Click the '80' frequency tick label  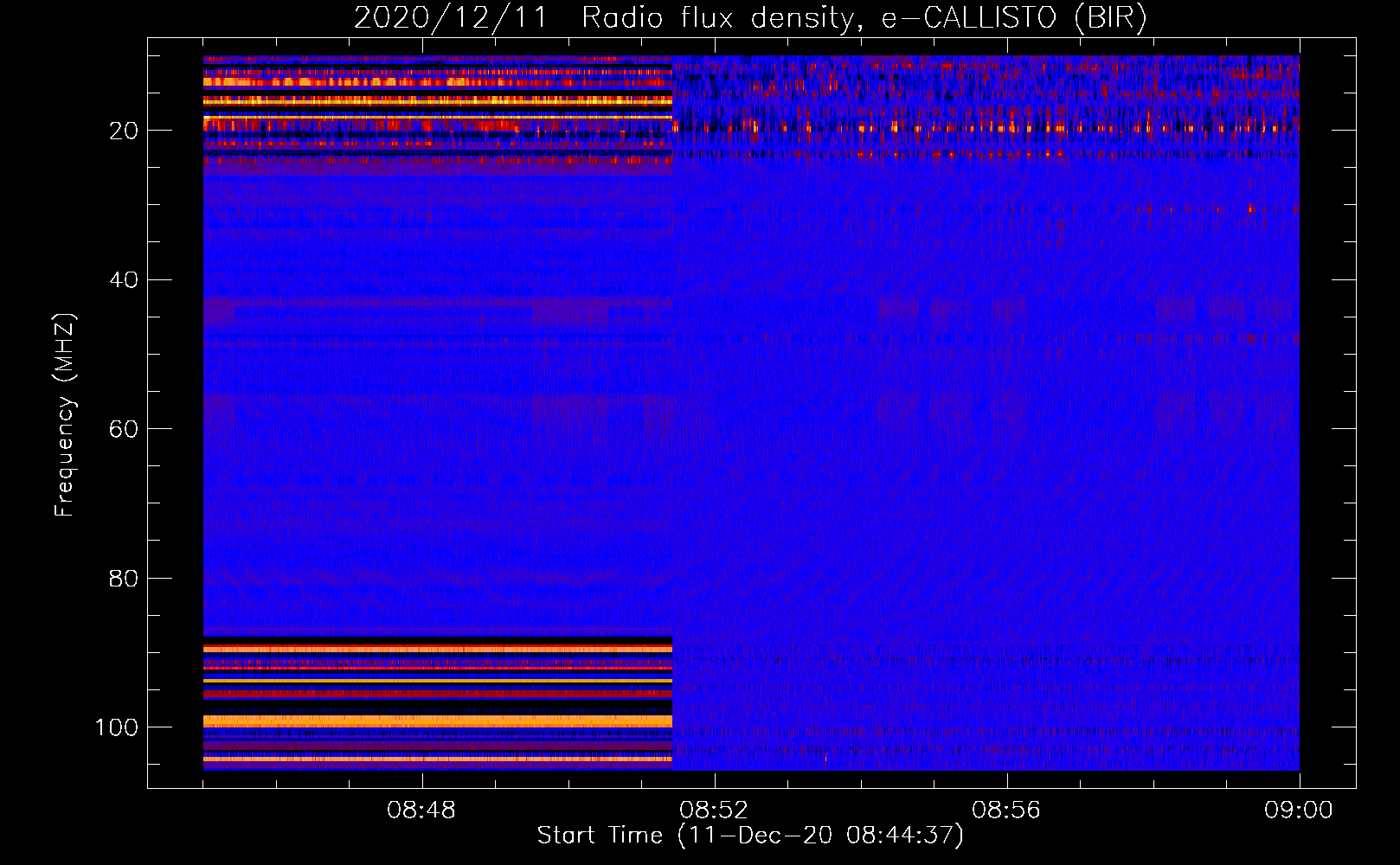(x=124, y=578)
